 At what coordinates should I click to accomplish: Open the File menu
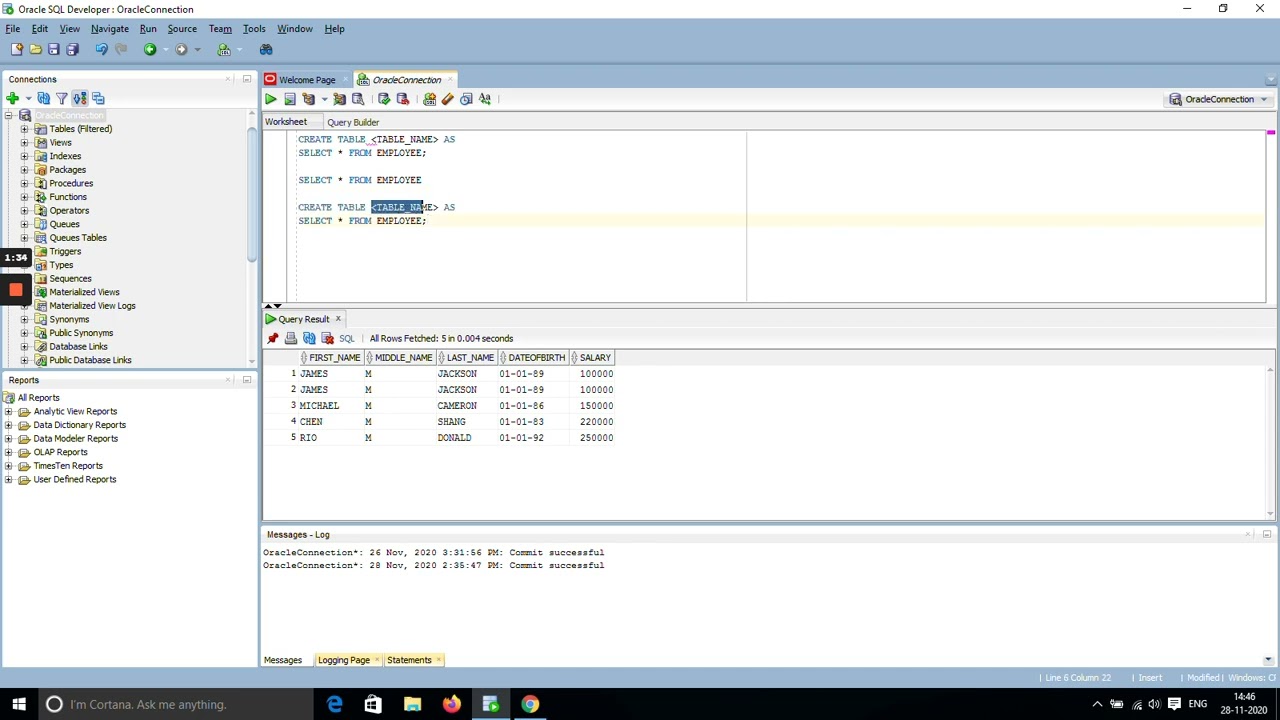[13, 29]
